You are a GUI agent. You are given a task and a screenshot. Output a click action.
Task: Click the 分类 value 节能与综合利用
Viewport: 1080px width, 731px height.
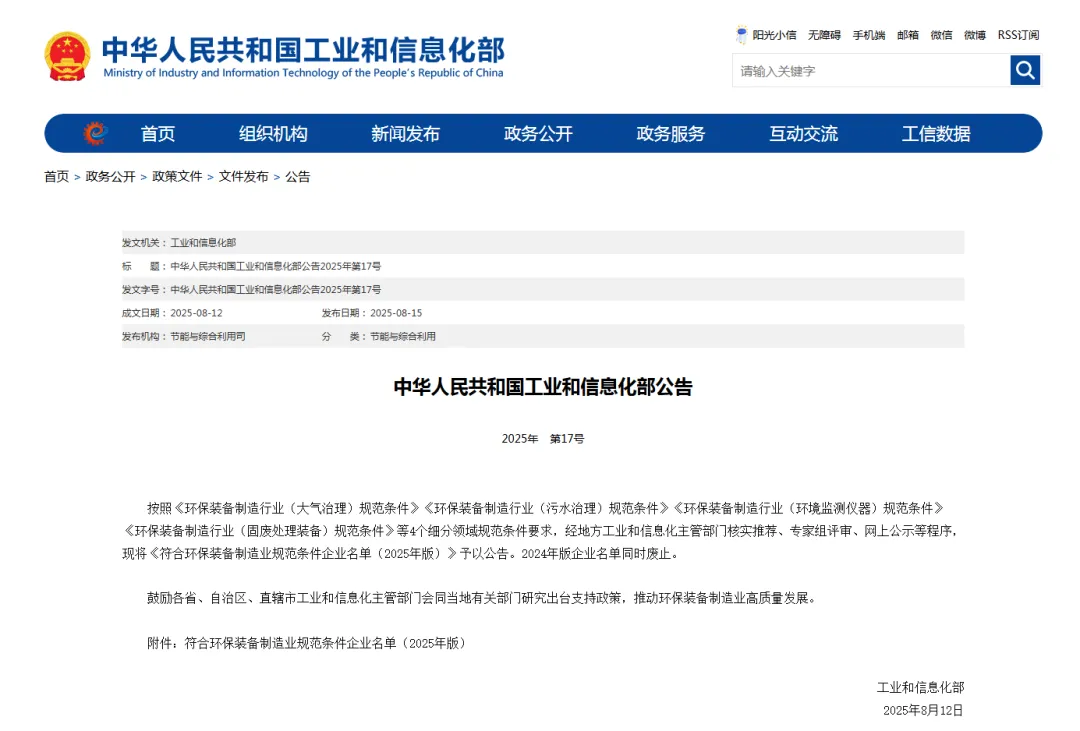(403, 336)
